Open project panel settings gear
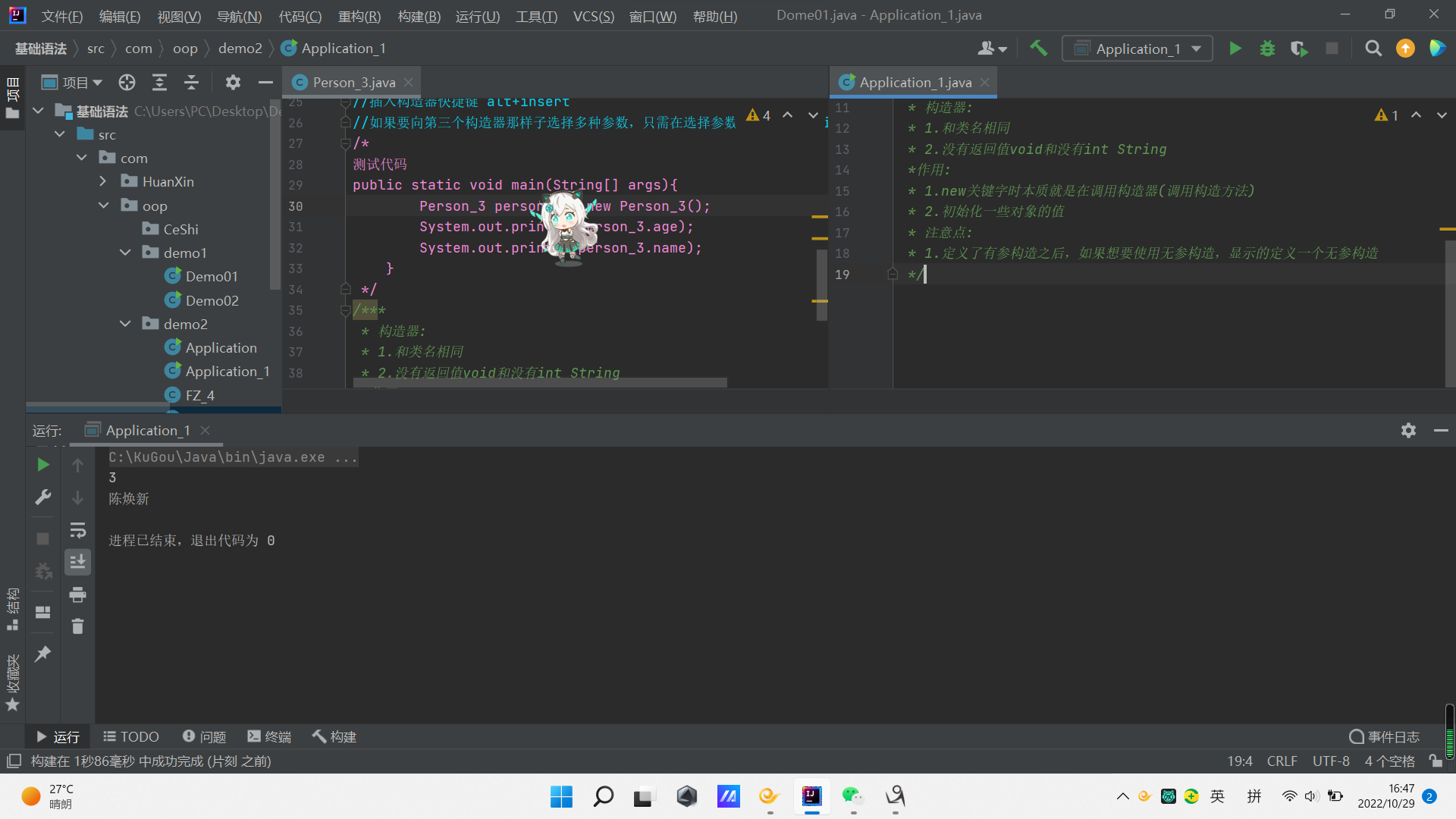 coord(233,83)
